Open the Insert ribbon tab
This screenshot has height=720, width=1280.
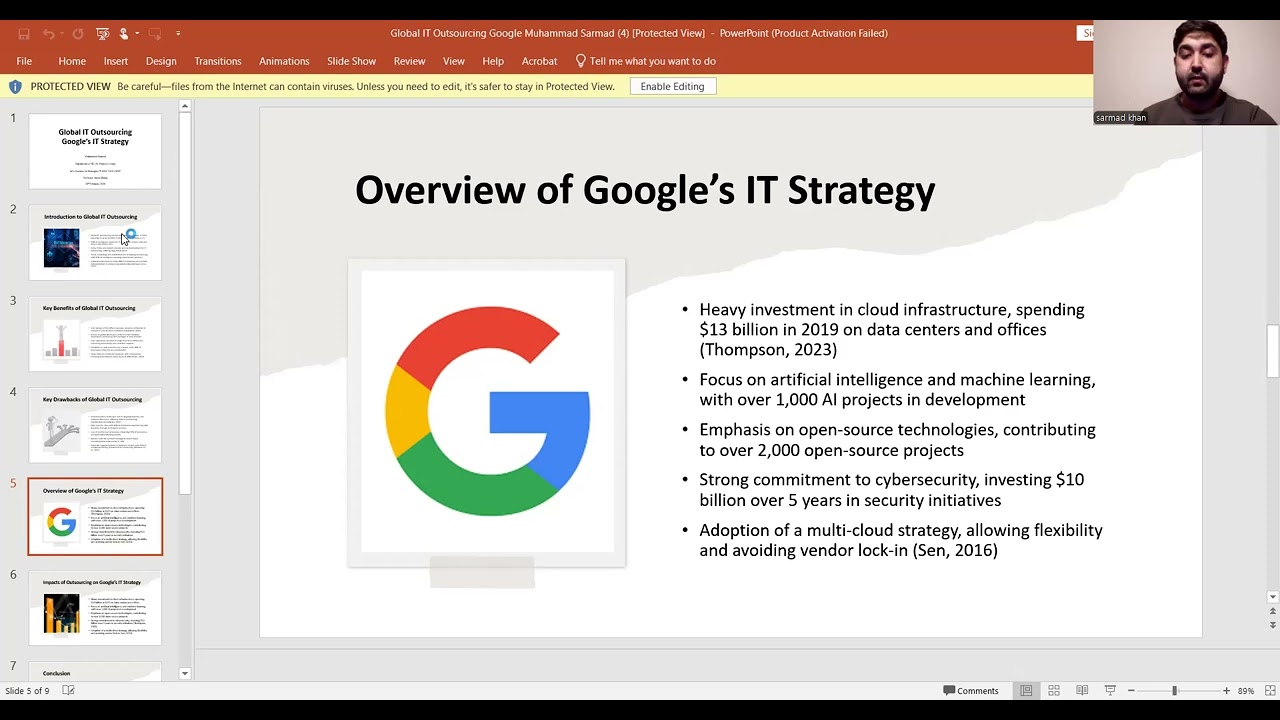(116, 61)
